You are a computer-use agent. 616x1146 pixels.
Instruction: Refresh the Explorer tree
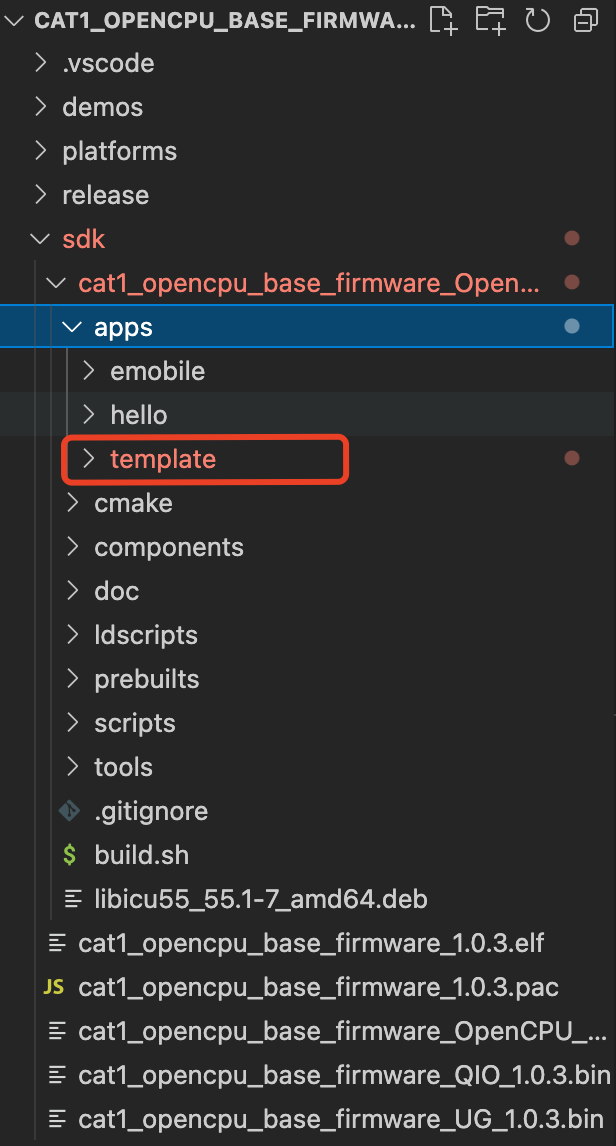pyautogui.click(x=538, y=20)
